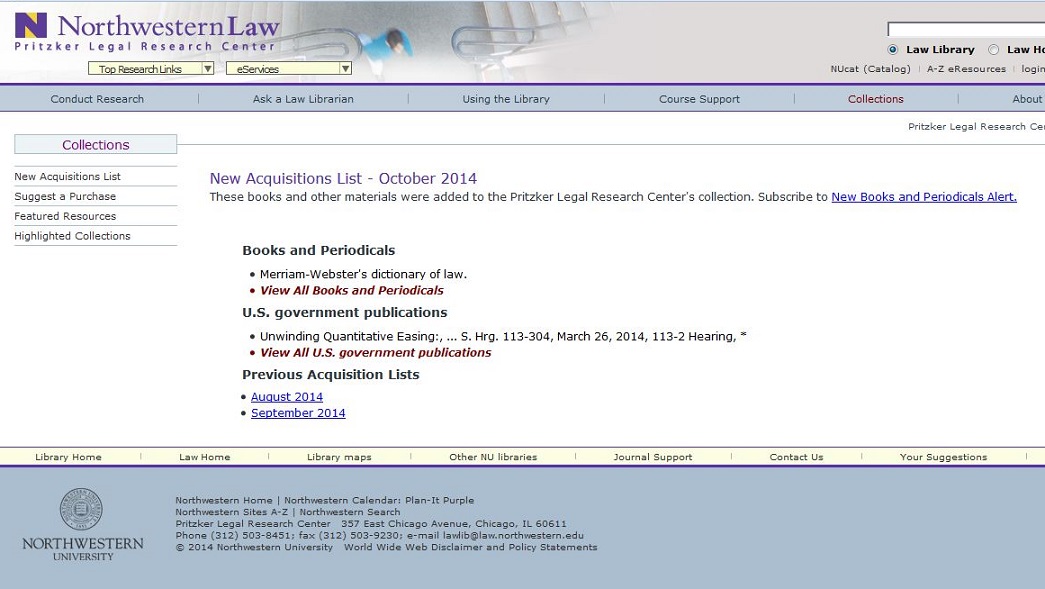
Task: Open Highlighted Collections in the sidebar
Action: 72,236
